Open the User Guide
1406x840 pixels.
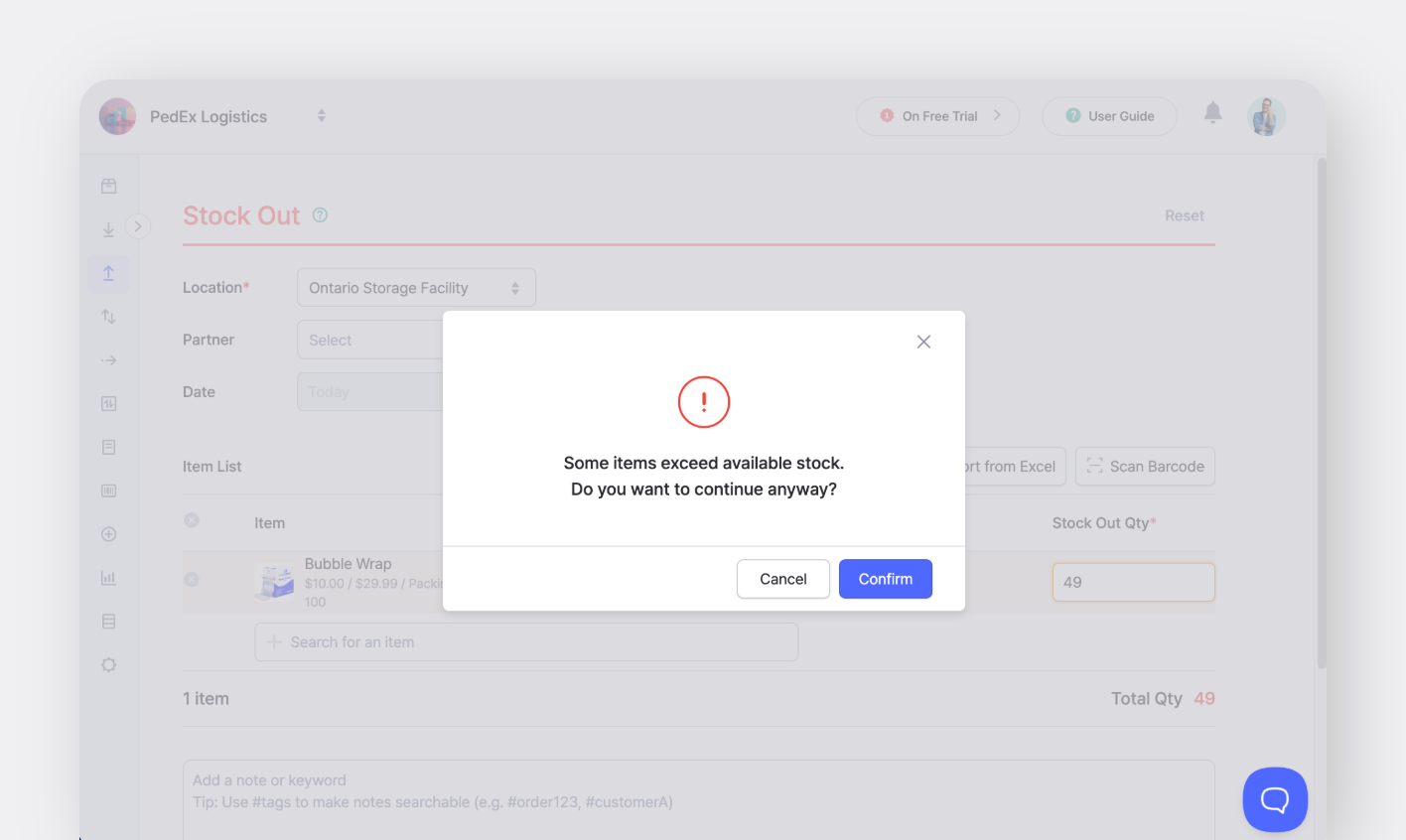tap(1109, 116)
